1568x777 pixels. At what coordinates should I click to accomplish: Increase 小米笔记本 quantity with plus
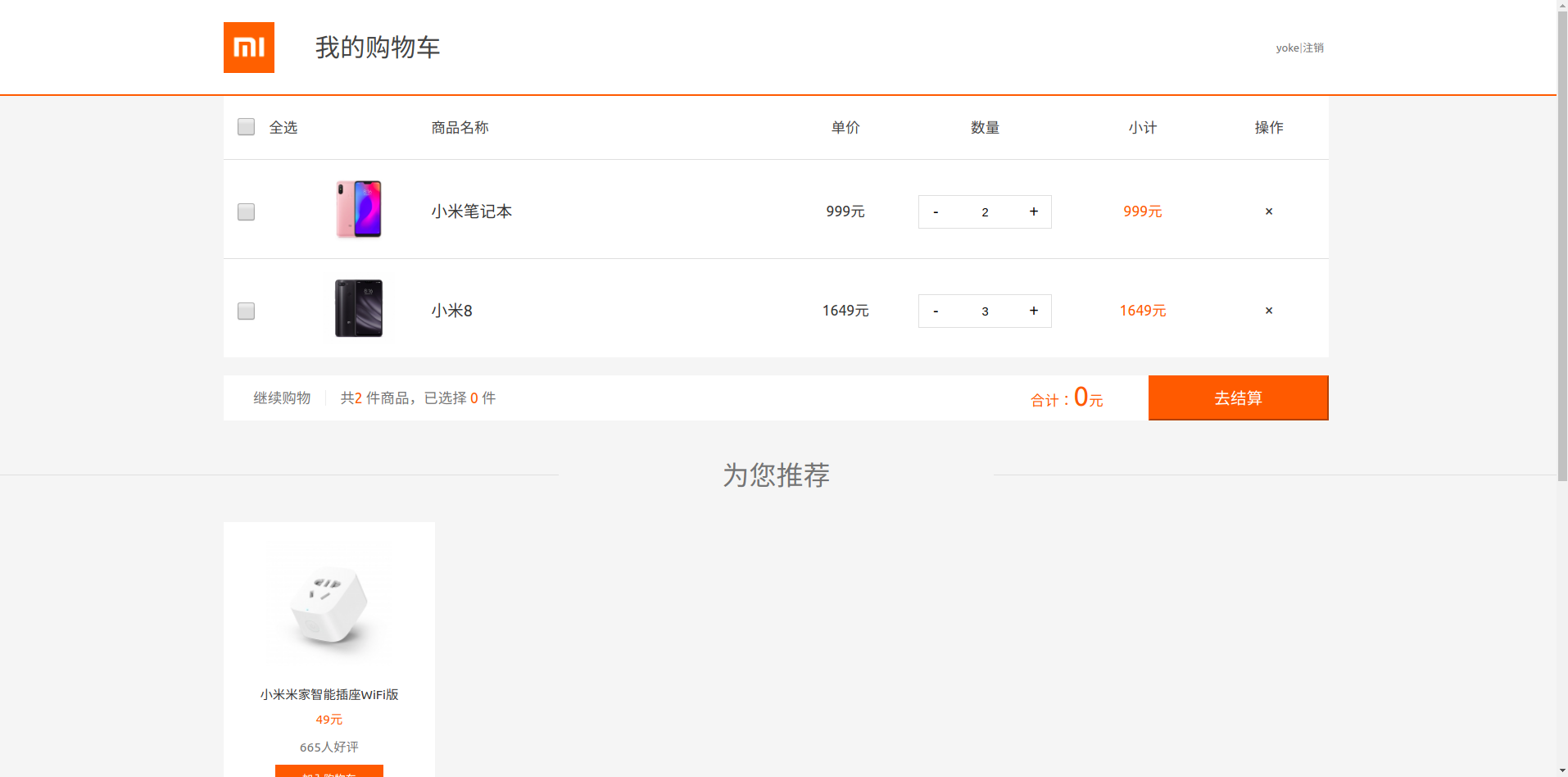(1034, 211)
